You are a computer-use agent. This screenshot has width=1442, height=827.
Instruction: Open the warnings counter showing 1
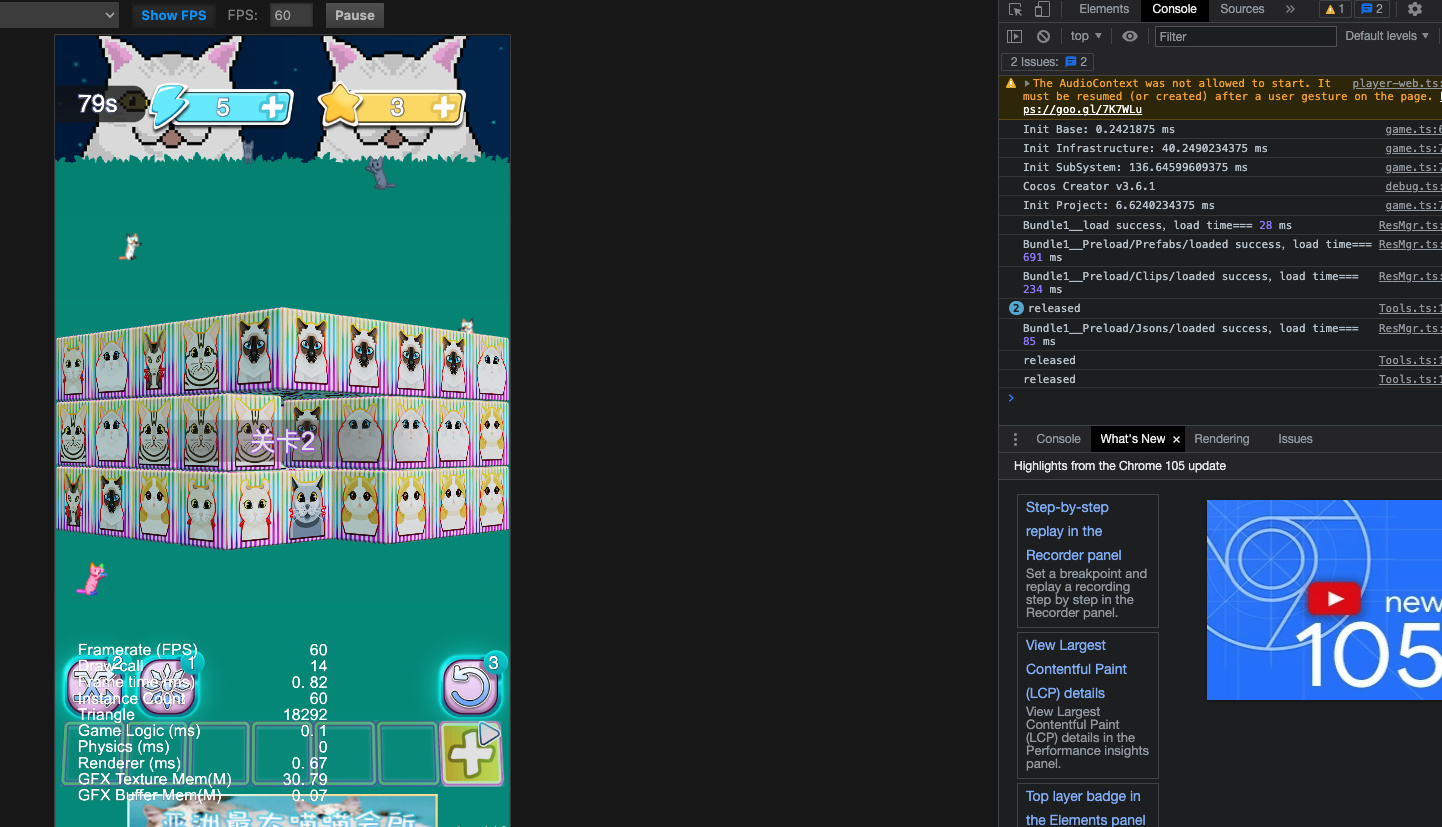coord(1334,9)
